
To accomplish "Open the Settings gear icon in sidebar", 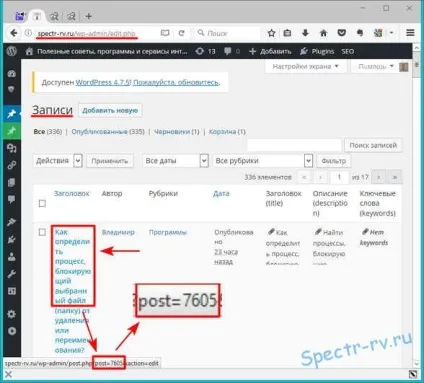I will pos(12,314).
